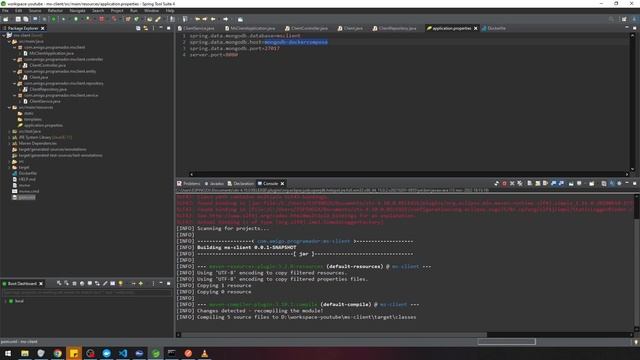Open the File menu
Viewport: 640px width, 360px height.
(5, 11)
